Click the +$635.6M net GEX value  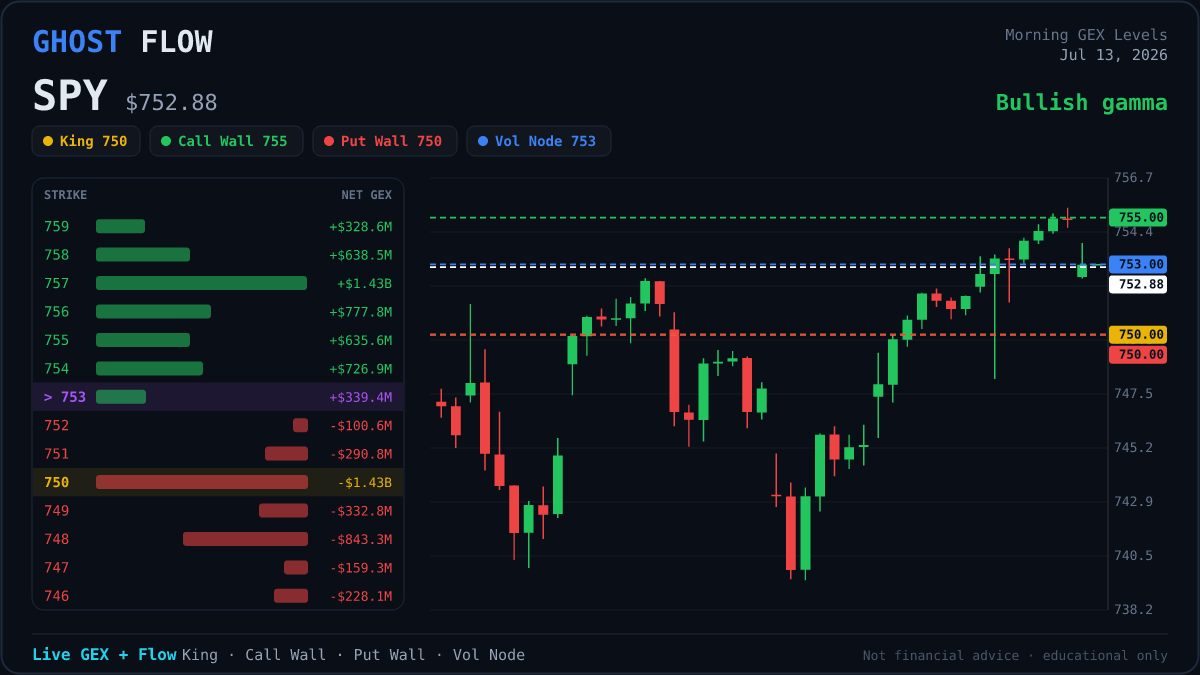360,340
